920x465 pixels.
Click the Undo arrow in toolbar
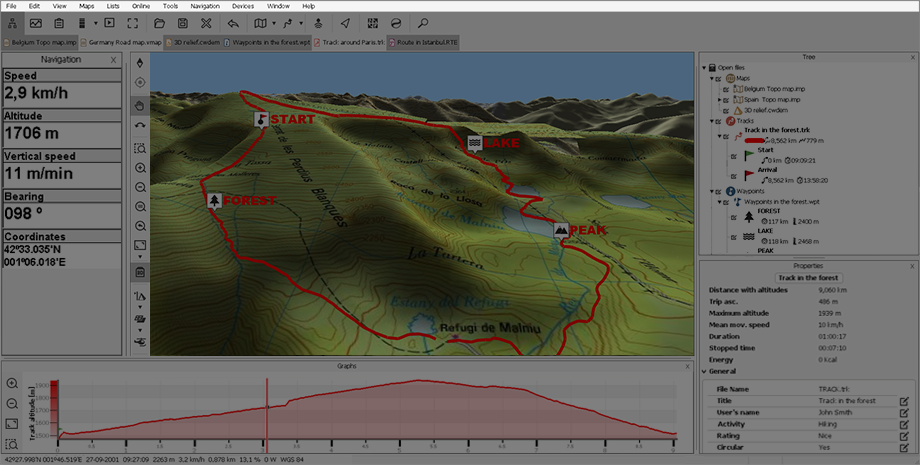(233, 22)
